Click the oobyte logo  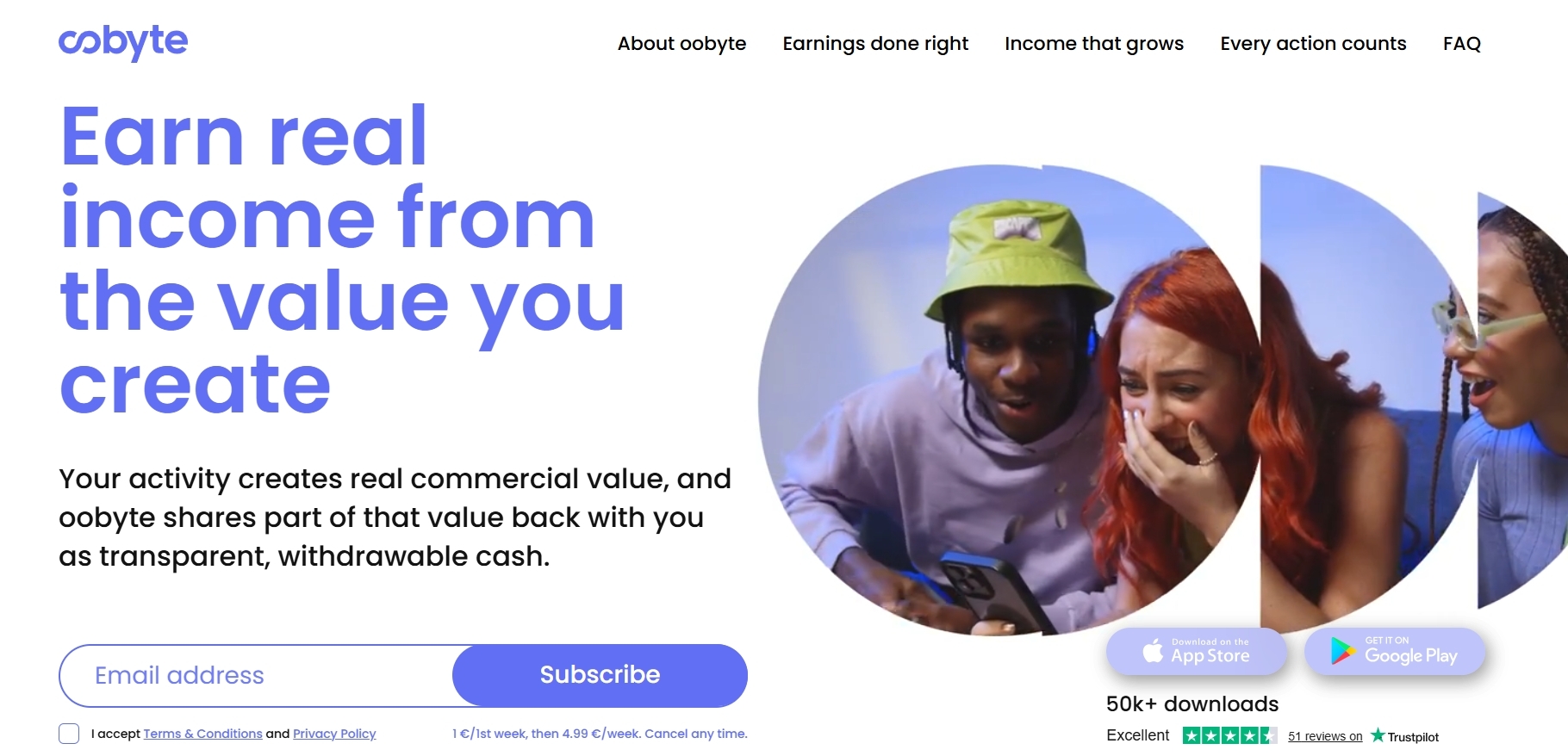[x=123, y=41]
